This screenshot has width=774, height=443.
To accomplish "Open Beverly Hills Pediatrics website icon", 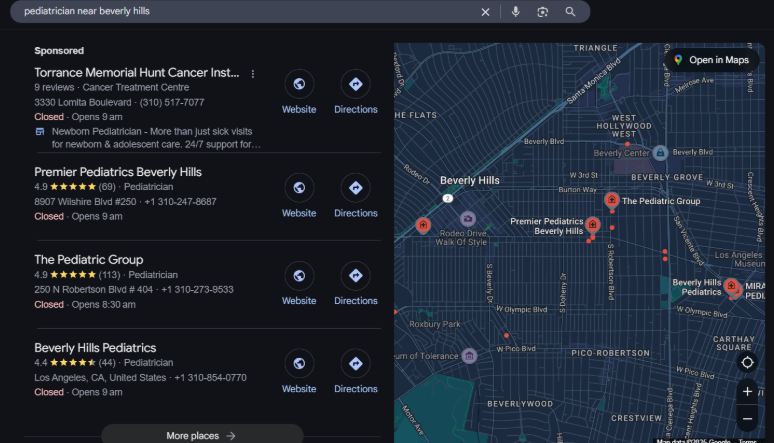I will coord(299,363).
